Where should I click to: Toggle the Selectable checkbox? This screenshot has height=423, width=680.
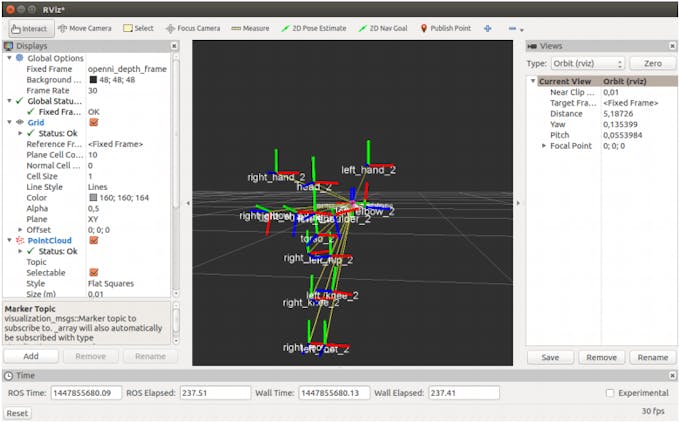[94, 272]
